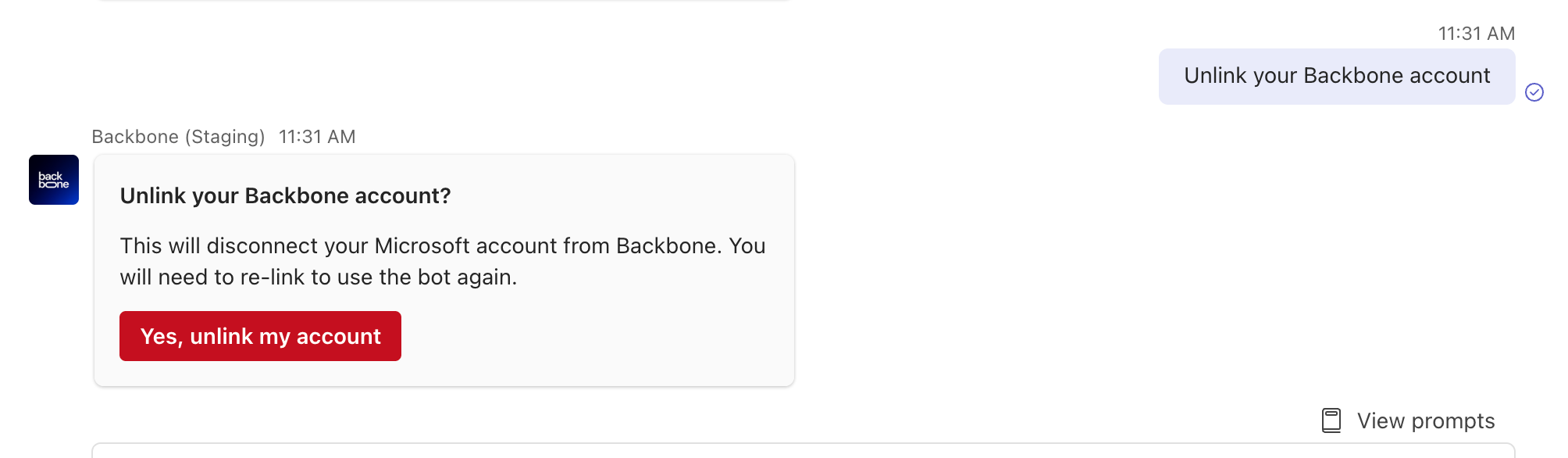Viewport: 1568px width, 458px height.
Task: Click the previous message card edge at top
Action: coord(444,2)
